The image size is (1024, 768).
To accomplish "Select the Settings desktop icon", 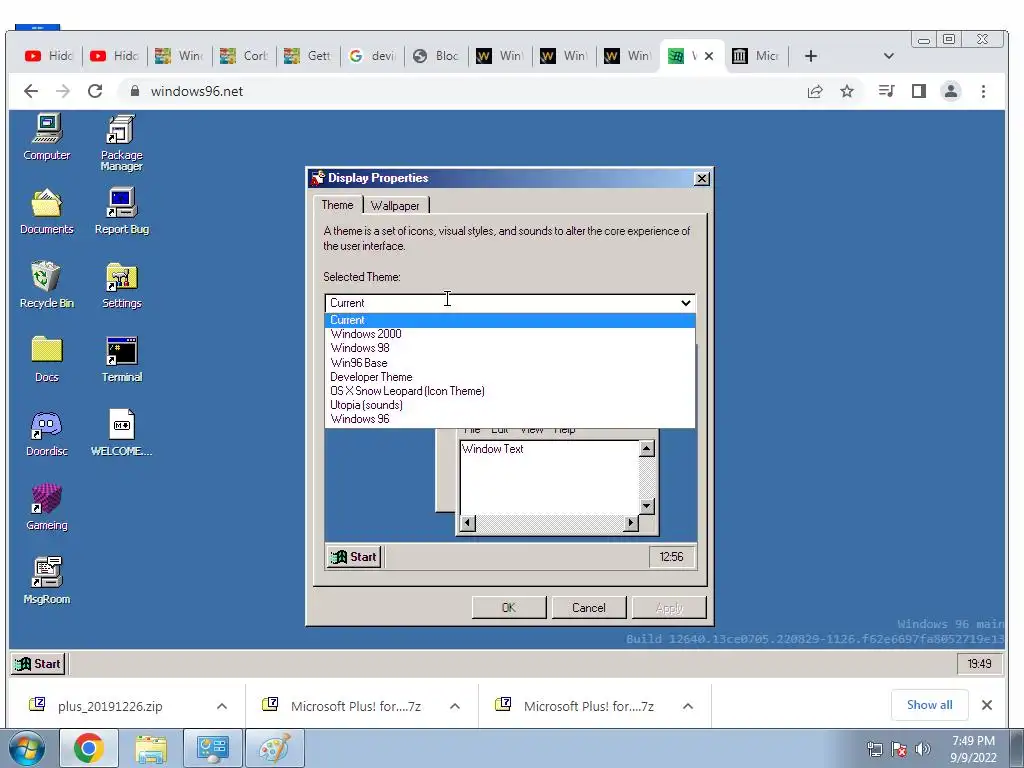I will click(121, 285).
